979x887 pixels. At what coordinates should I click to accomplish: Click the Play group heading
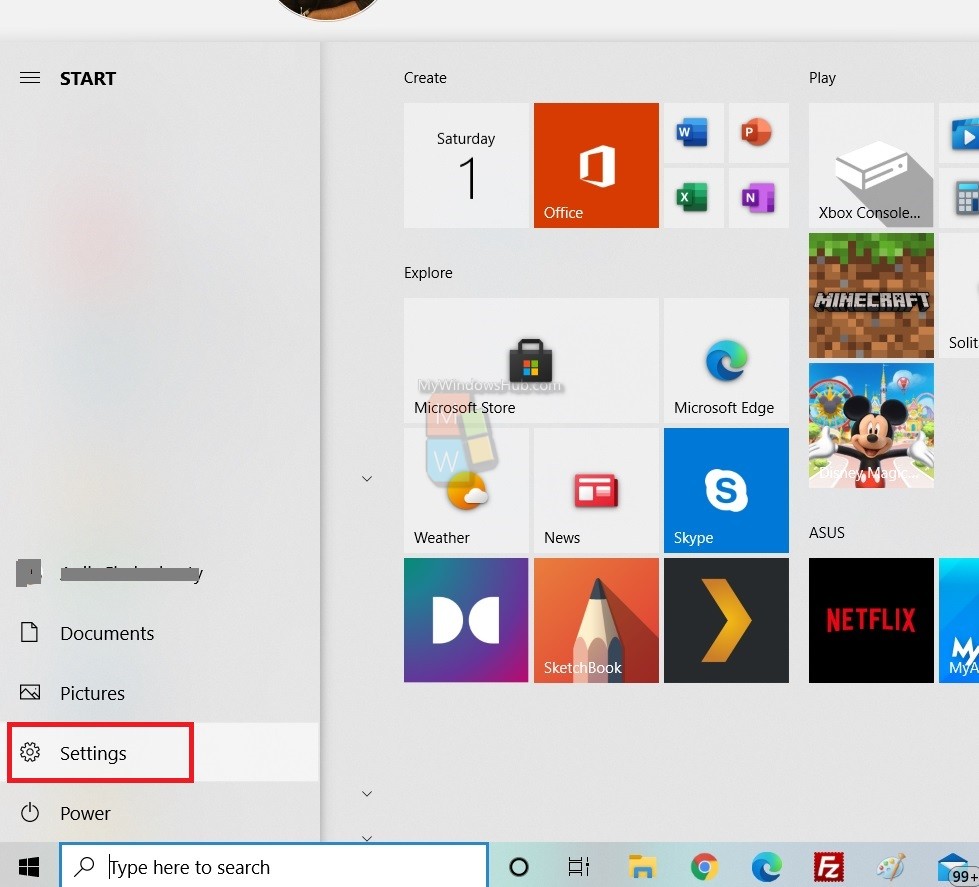pos(822,78)
